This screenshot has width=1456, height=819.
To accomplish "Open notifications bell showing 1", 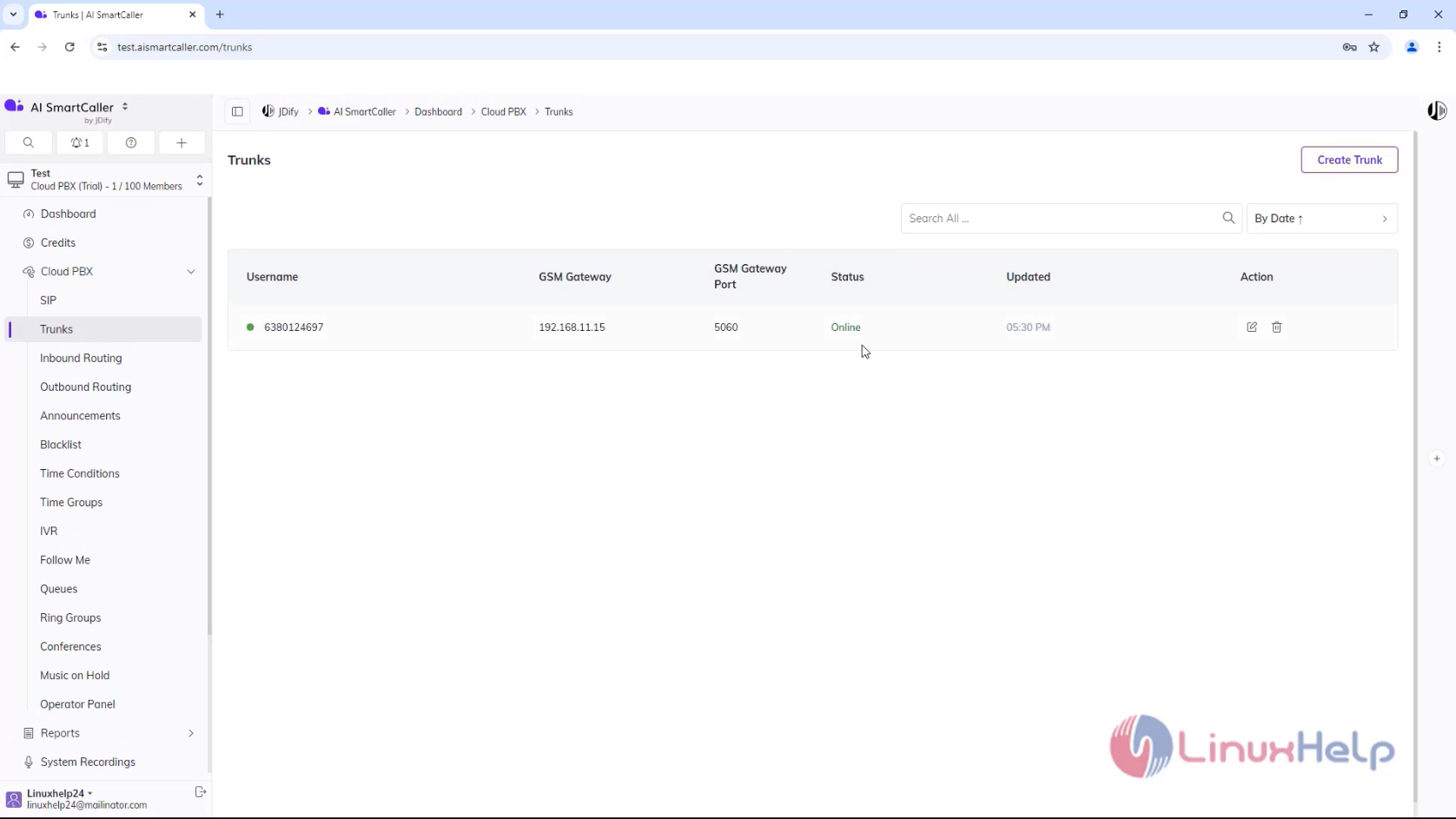I will pos(80,143).
